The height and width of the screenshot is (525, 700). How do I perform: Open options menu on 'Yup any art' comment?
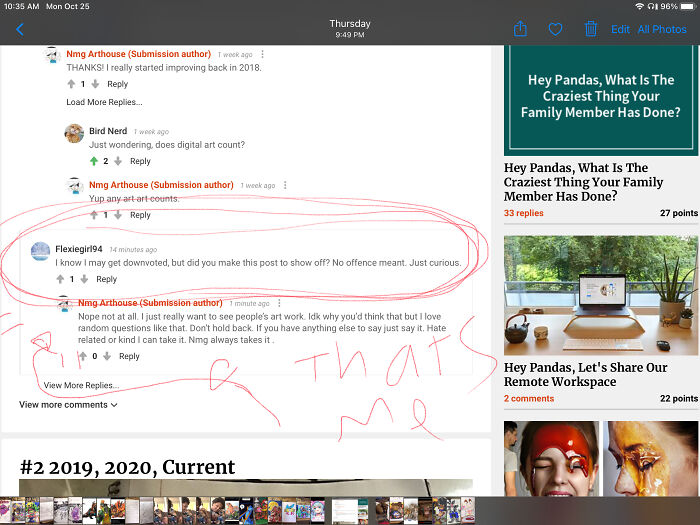pos(285,185)
